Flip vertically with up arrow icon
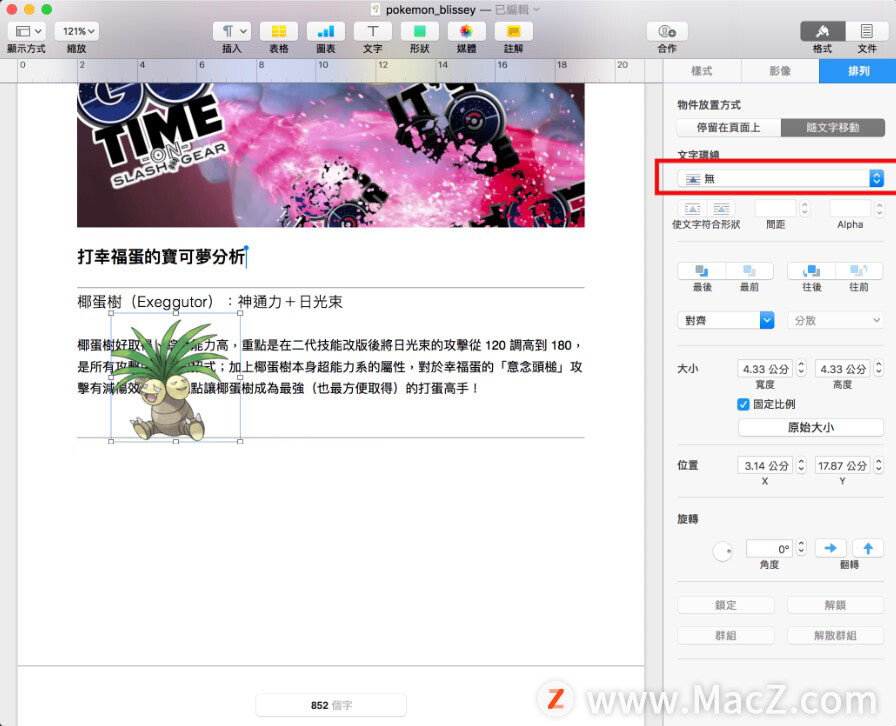The height and width of the screenshot is (726, 896). [x=868, y=548]
